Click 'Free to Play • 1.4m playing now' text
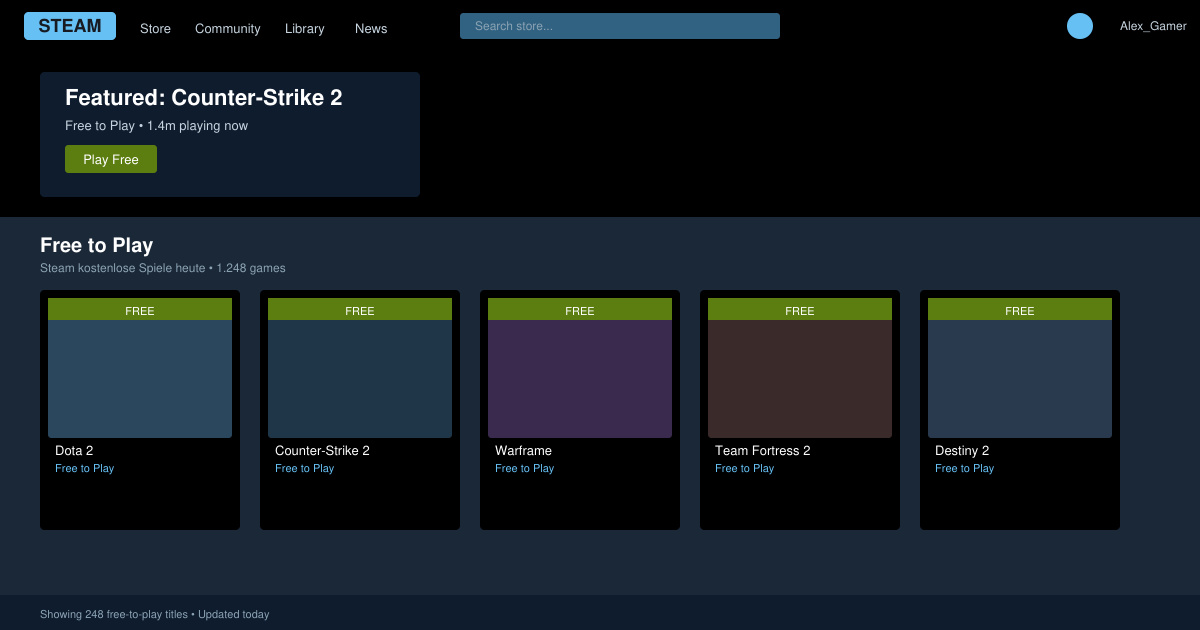The width and height of the screenshot is (1200, 630). point(156,126)
